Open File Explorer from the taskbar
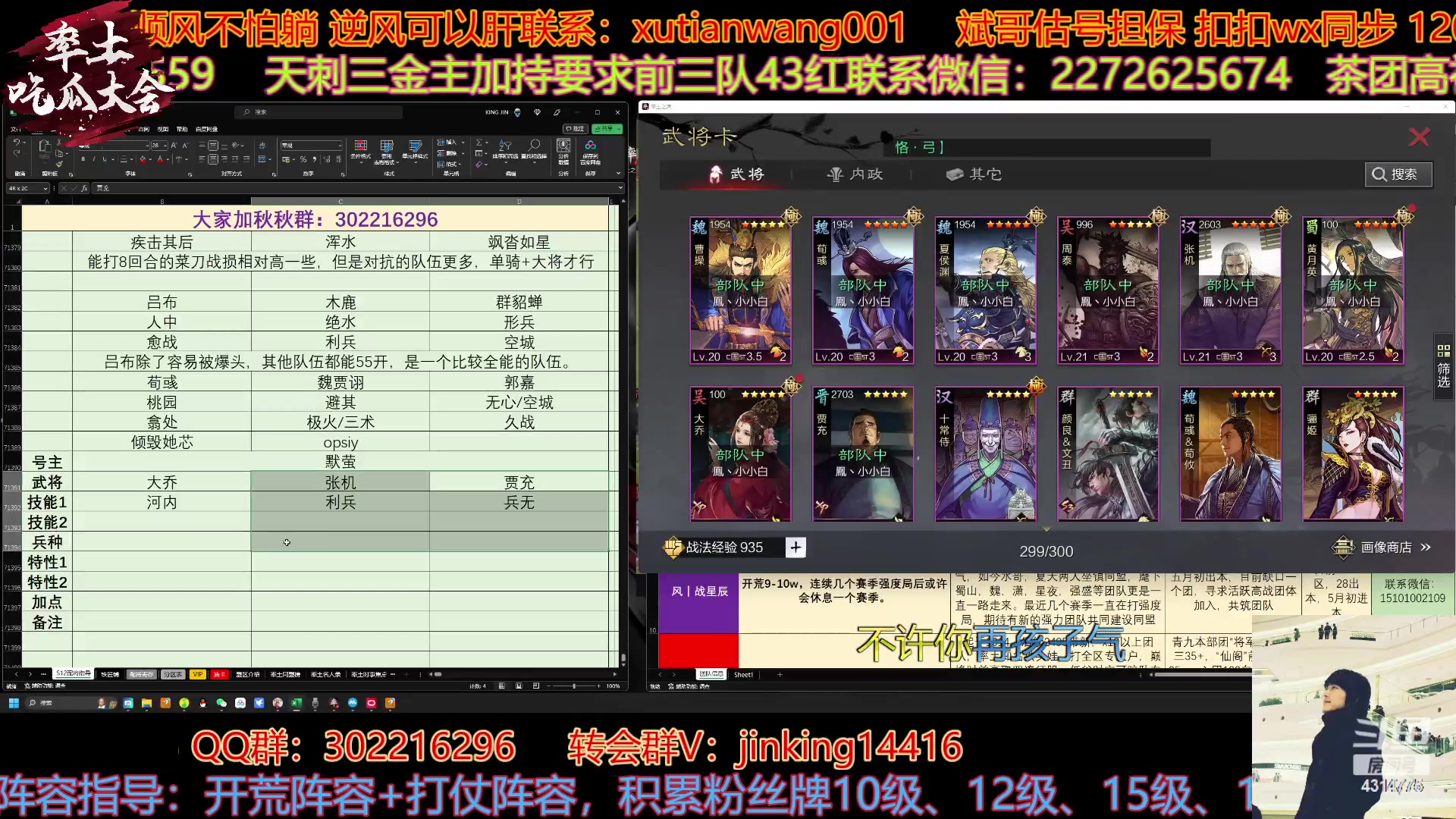Screen dimensions: 1456x819 tap(146, 703)
